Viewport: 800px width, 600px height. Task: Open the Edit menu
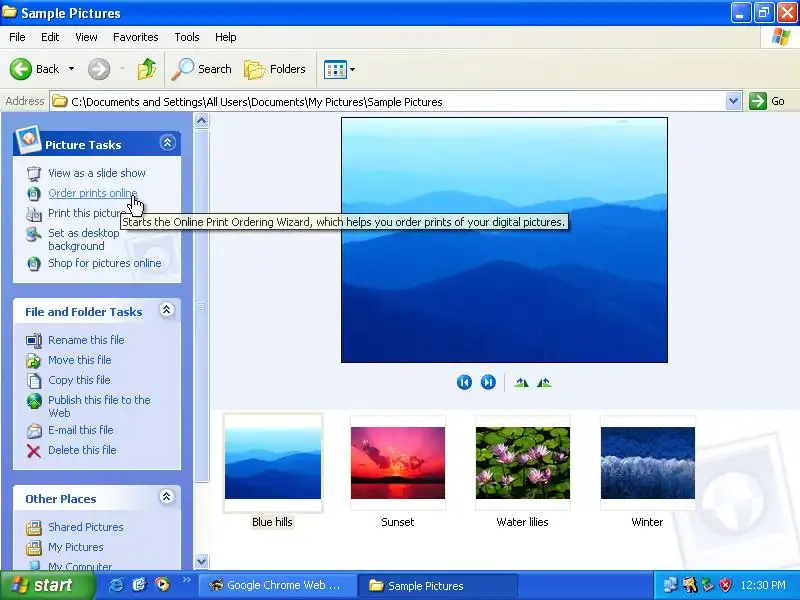(50, 37)
